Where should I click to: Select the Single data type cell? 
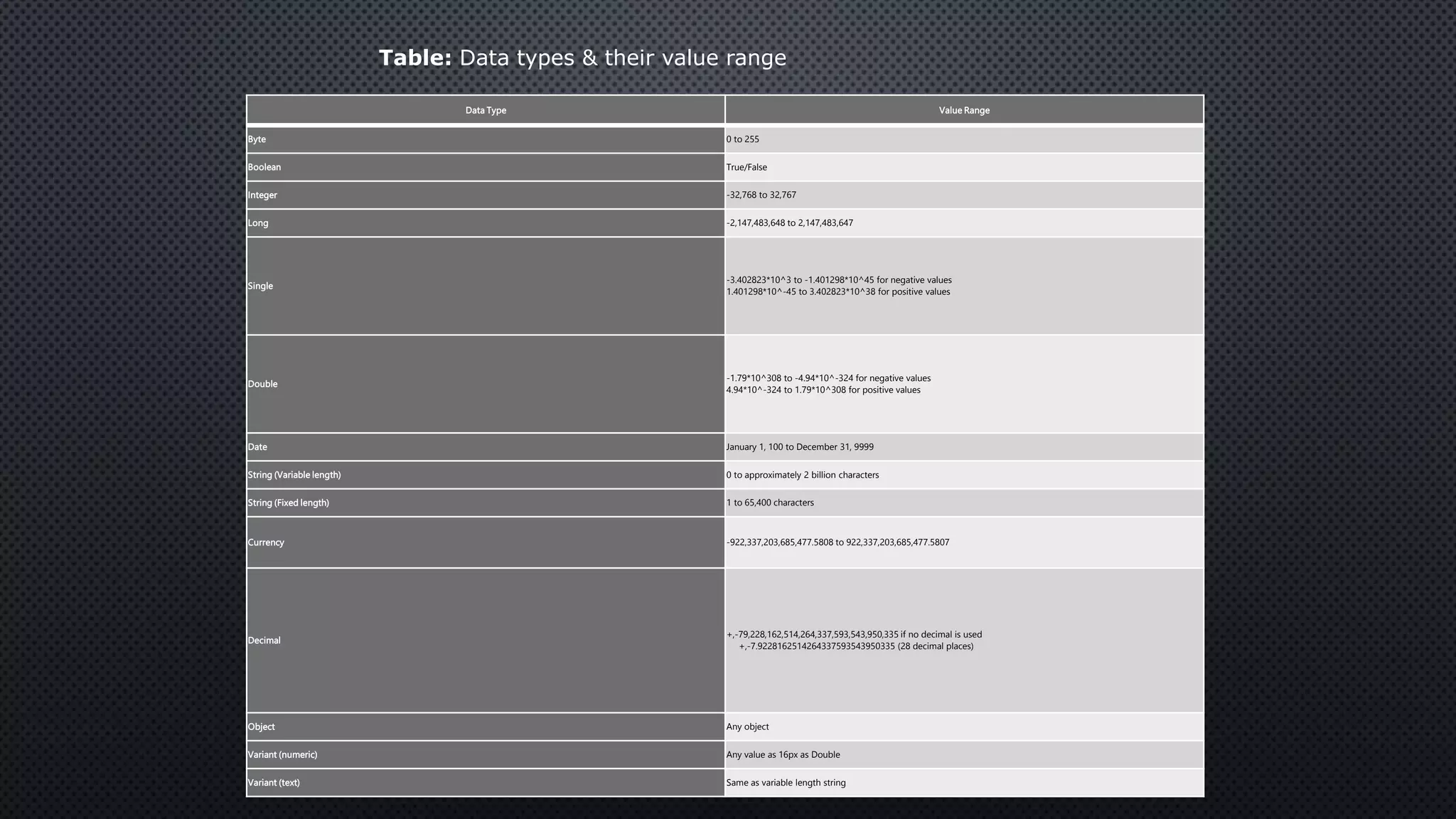click(260, 286)
